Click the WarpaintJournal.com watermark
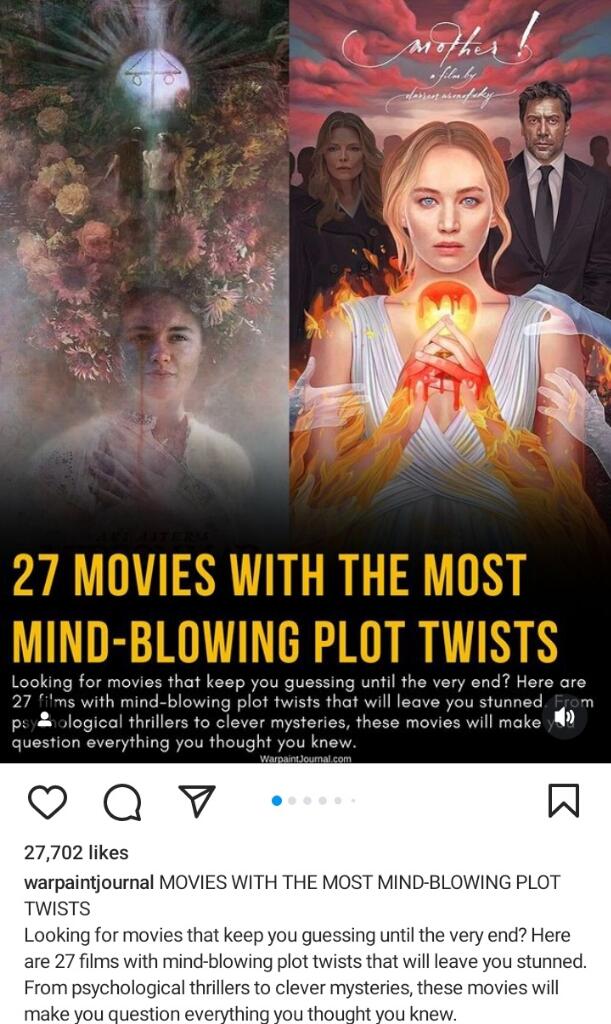 click(306, 759)
